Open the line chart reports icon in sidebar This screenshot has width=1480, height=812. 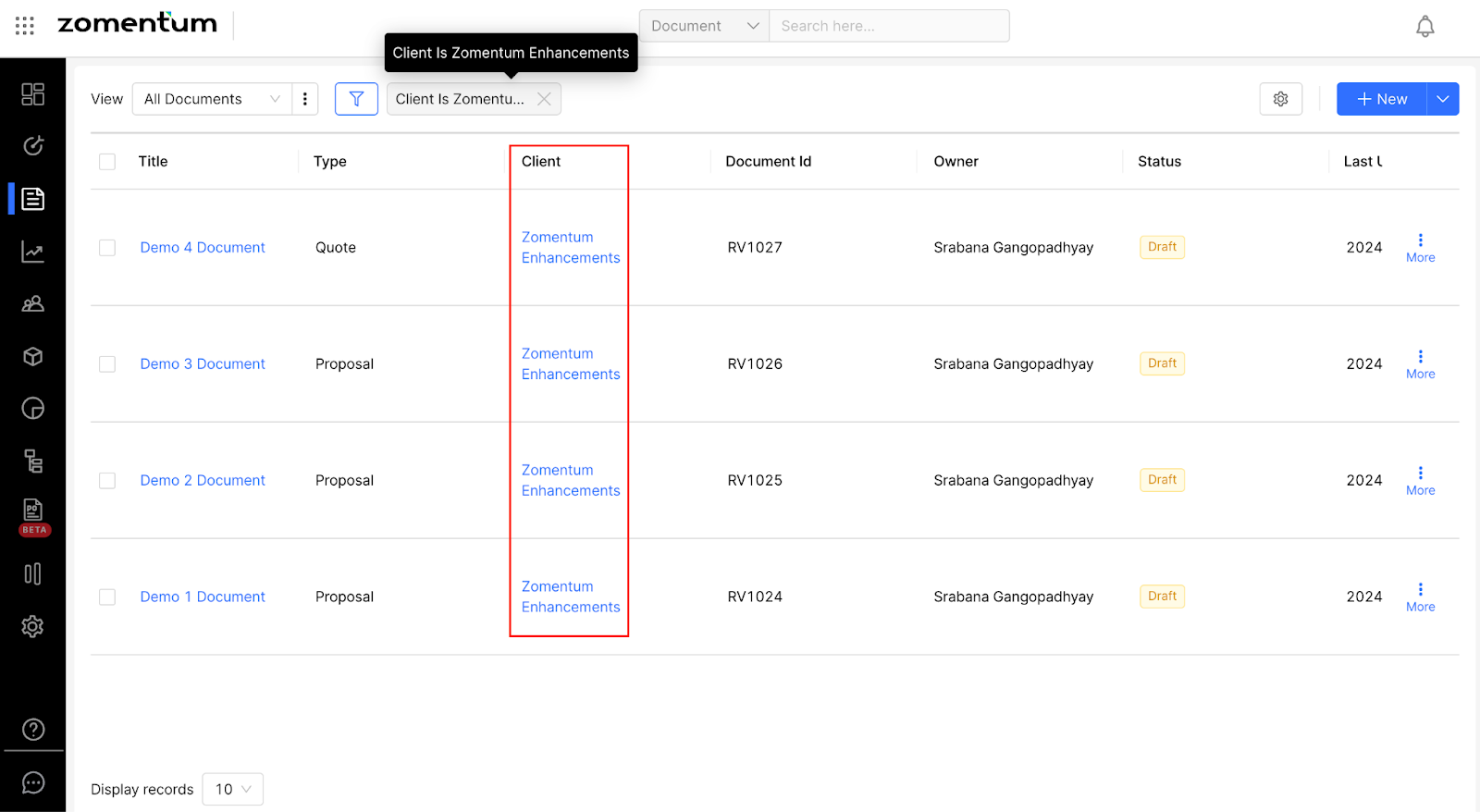coord(33,252)
